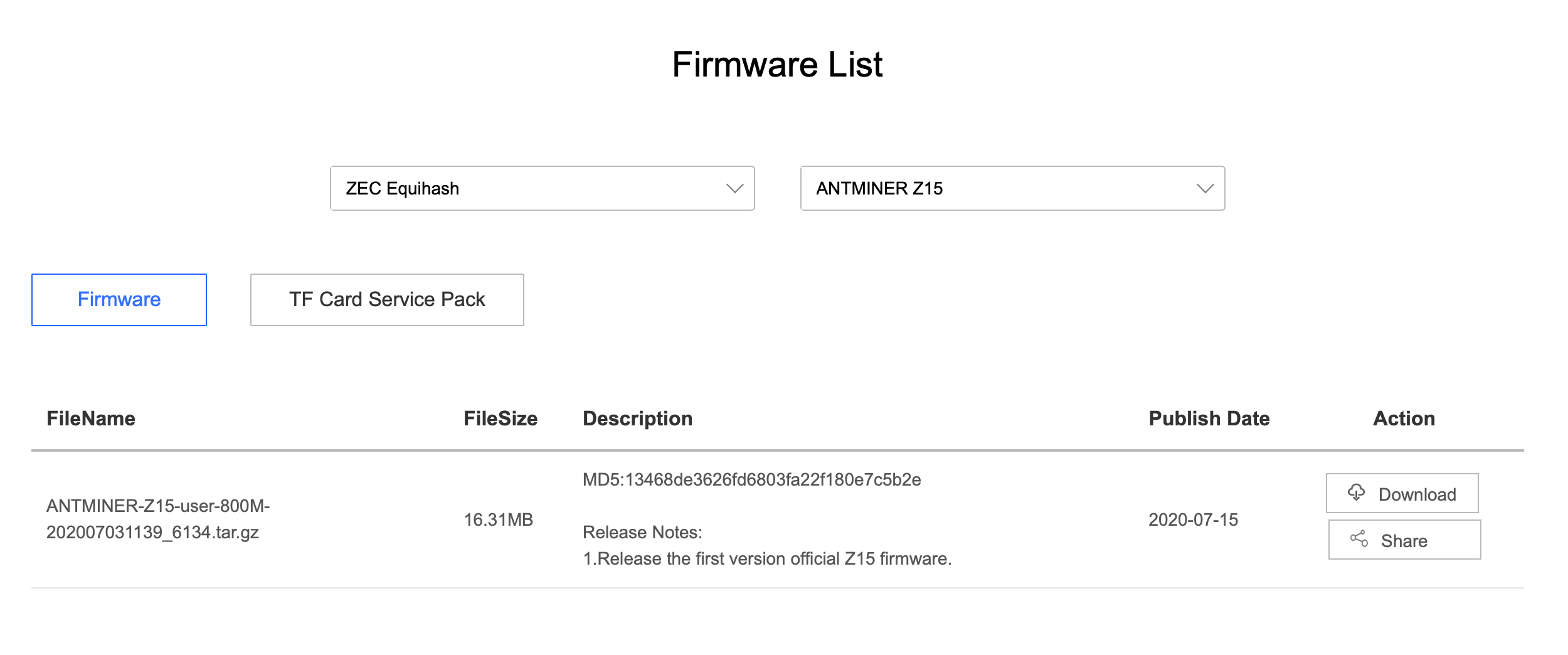Click the FileSize column header
Screen dimensions: 1568x655
[x=501, y=418]
